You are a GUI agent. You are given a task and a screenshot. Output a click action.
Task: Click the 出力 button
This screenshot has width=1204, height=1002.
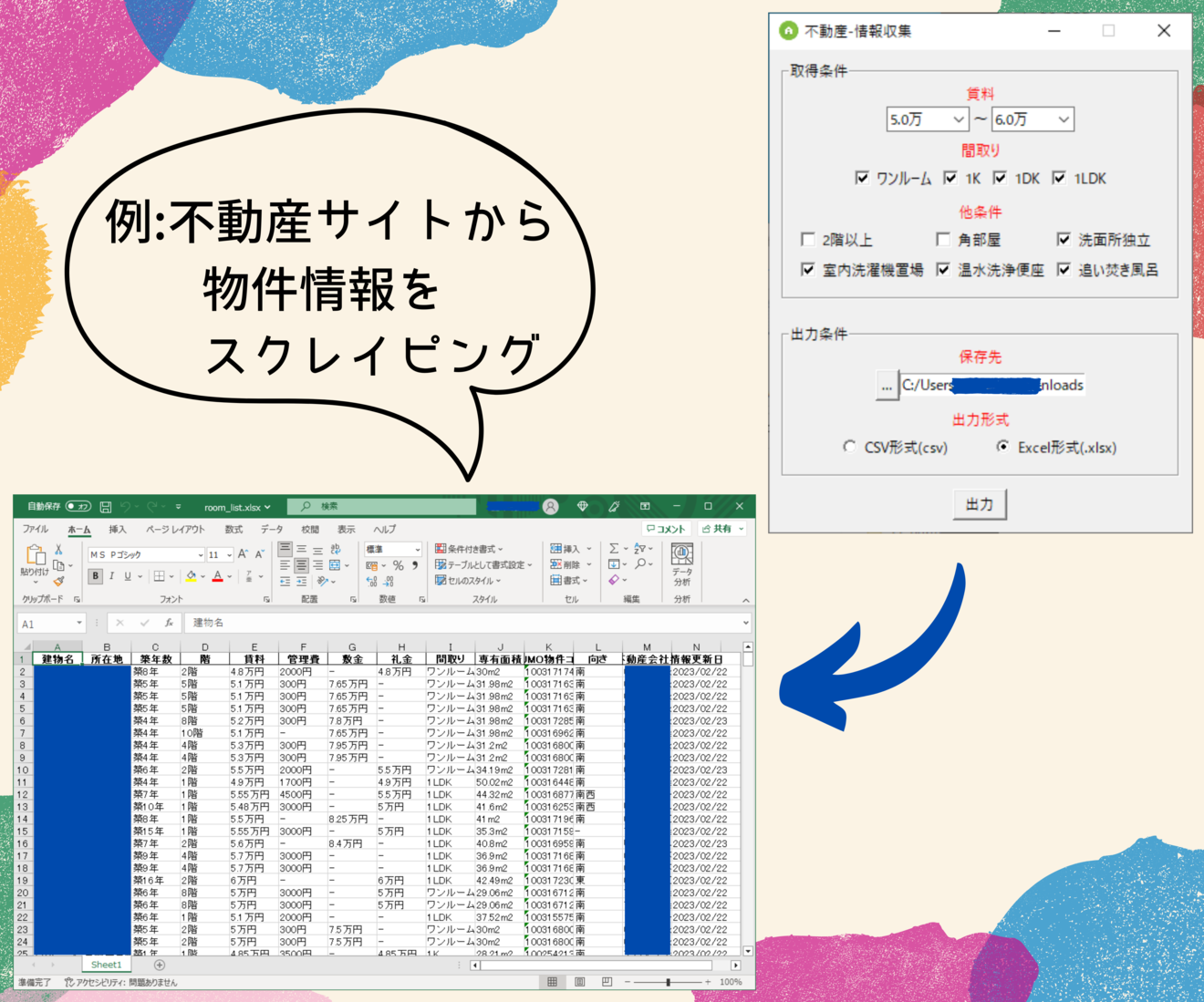(980, 504)
